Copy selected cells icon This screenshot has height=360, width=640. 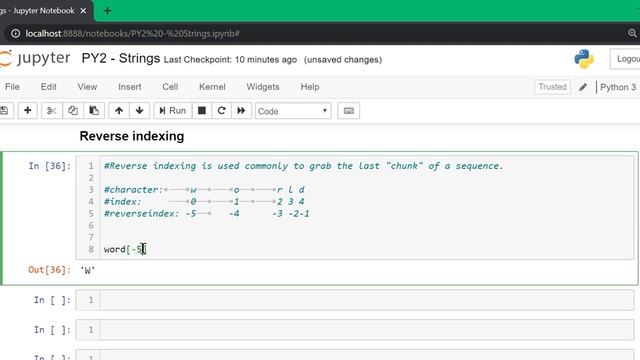[73, 111]
